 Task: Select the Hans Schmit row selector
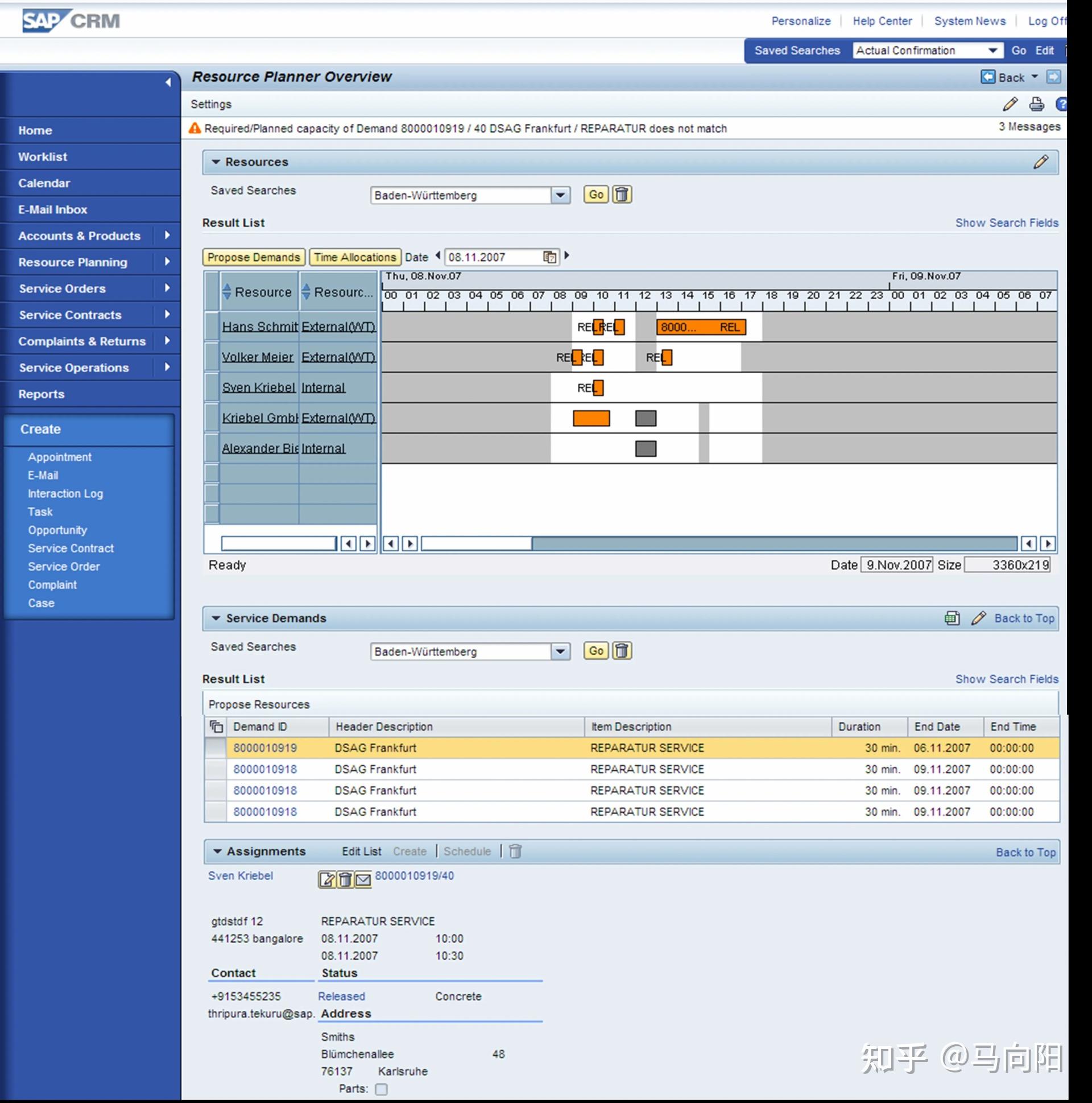[212, 327]
